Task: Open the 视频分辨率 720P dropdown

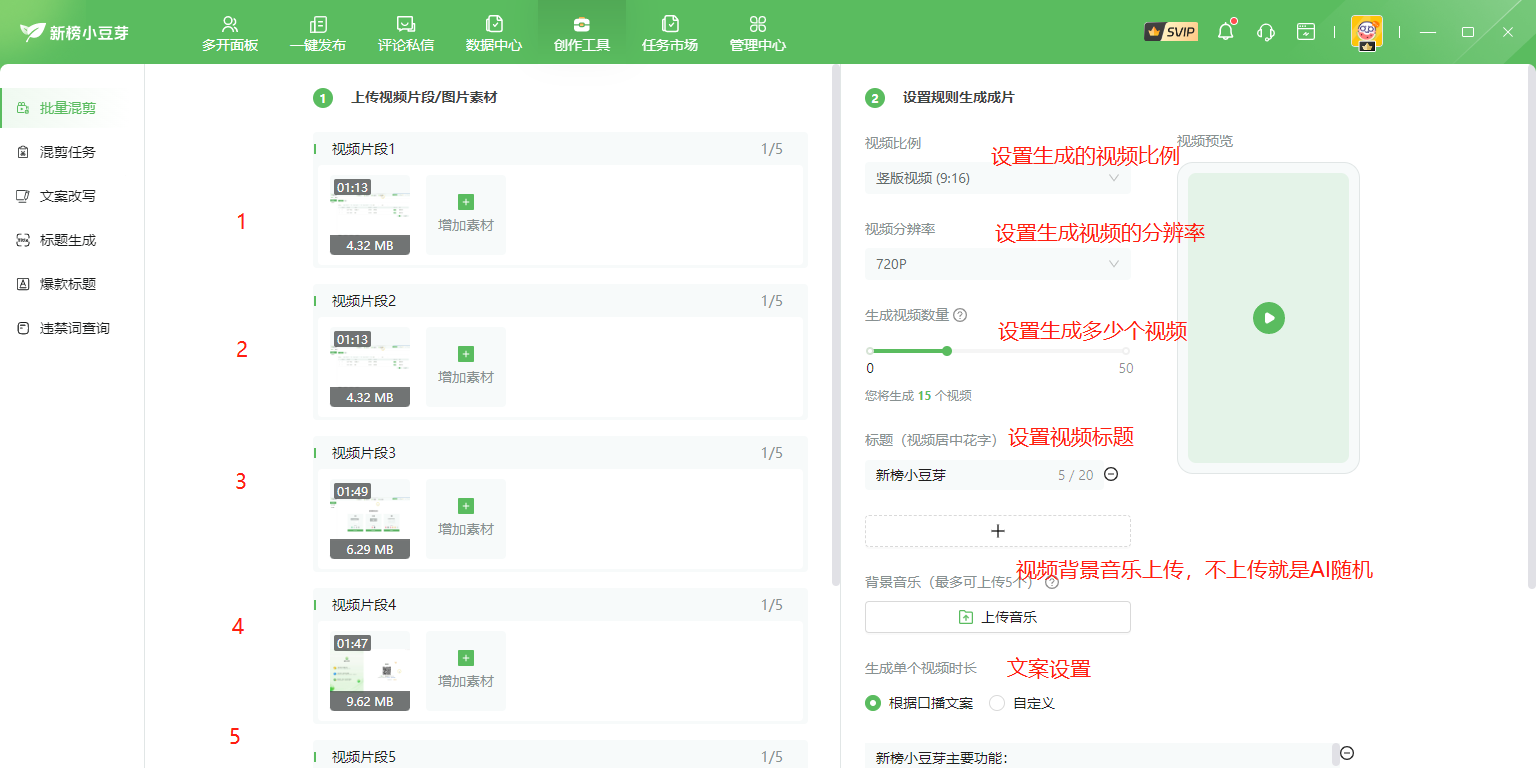Action: point(997,264)
